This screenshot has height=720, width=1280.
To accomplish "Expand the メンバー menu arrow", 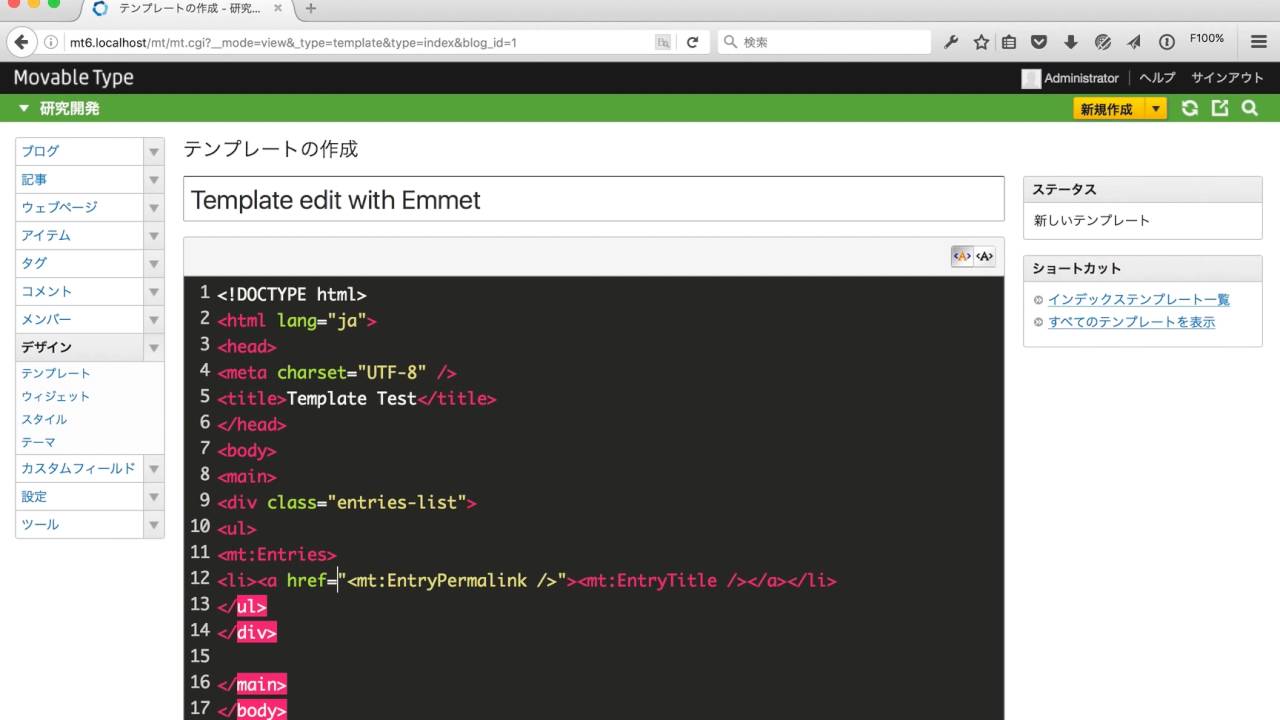I will [154, 320].
